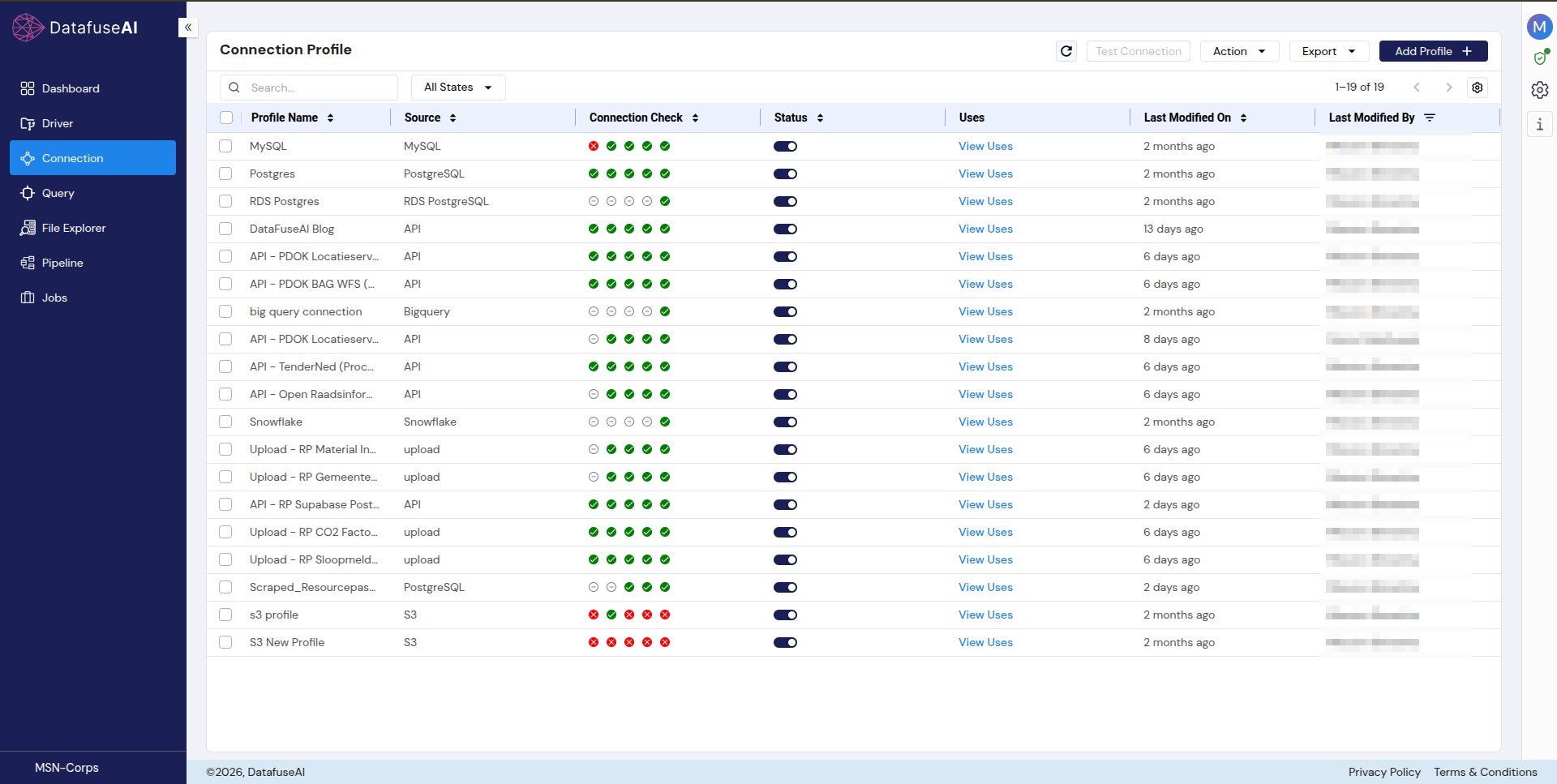
Task: Click View Uses for Scraped_Resourcepas row
Action: [x=985, y=587]
